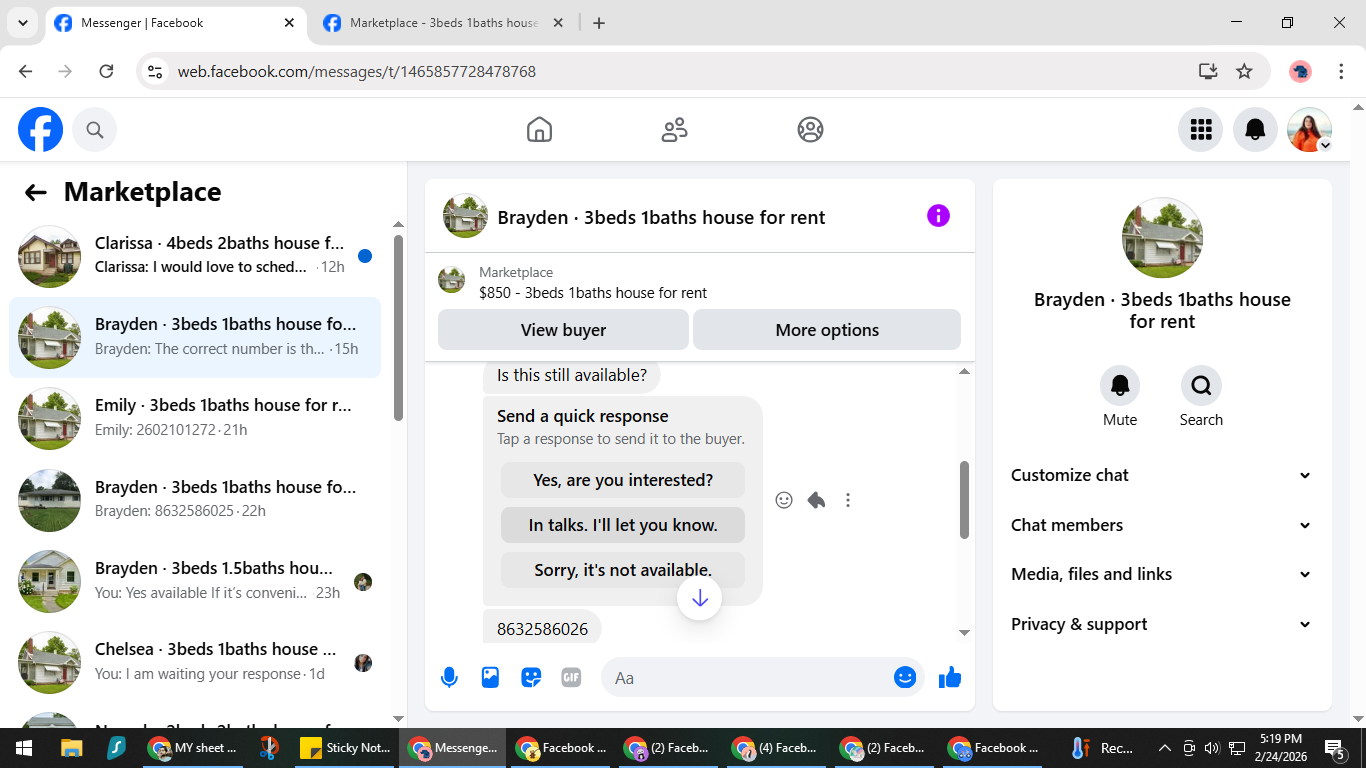Click the emoji react icon beside message
1366x768 pixels.
coord(784,500)
